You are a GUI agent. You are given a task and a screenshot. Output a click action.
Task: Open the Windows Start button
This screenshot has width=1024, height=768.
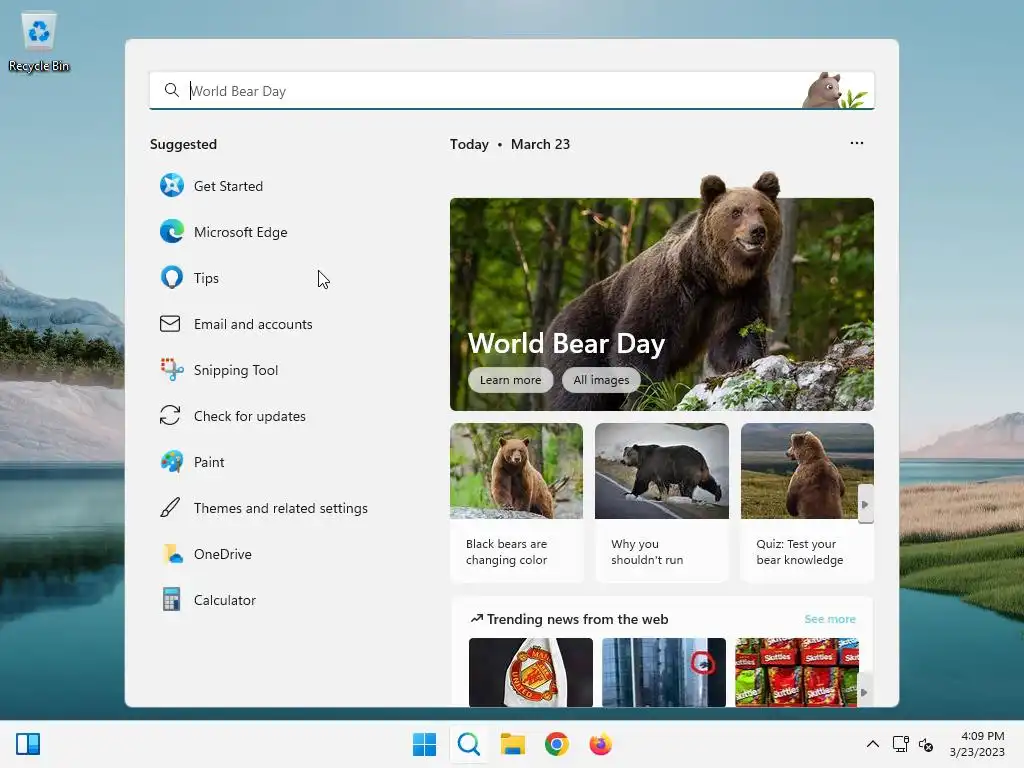point(424,744)
